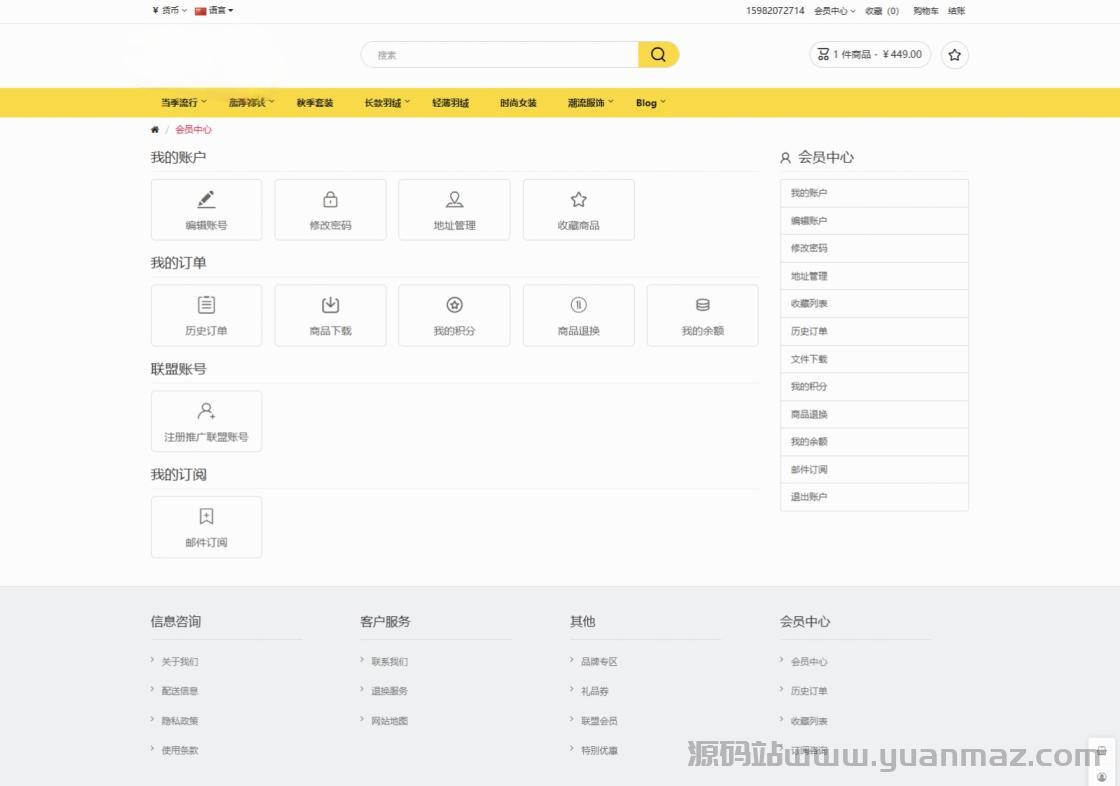Click 退出账户 in the sidebar
Viewport: 1120px width, 786px height.
coord(809,497)
